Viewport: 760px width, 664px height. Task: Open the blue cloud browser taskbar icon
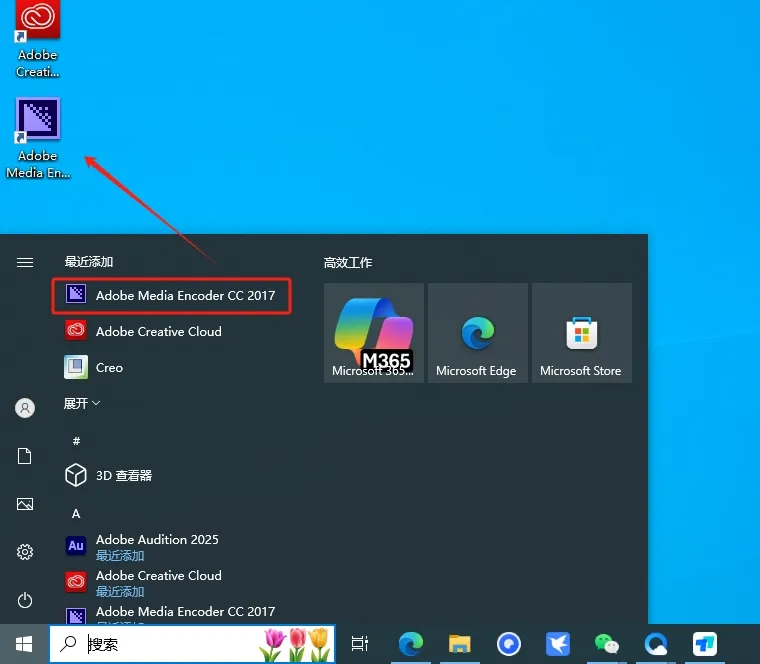(x=656, y=644)
